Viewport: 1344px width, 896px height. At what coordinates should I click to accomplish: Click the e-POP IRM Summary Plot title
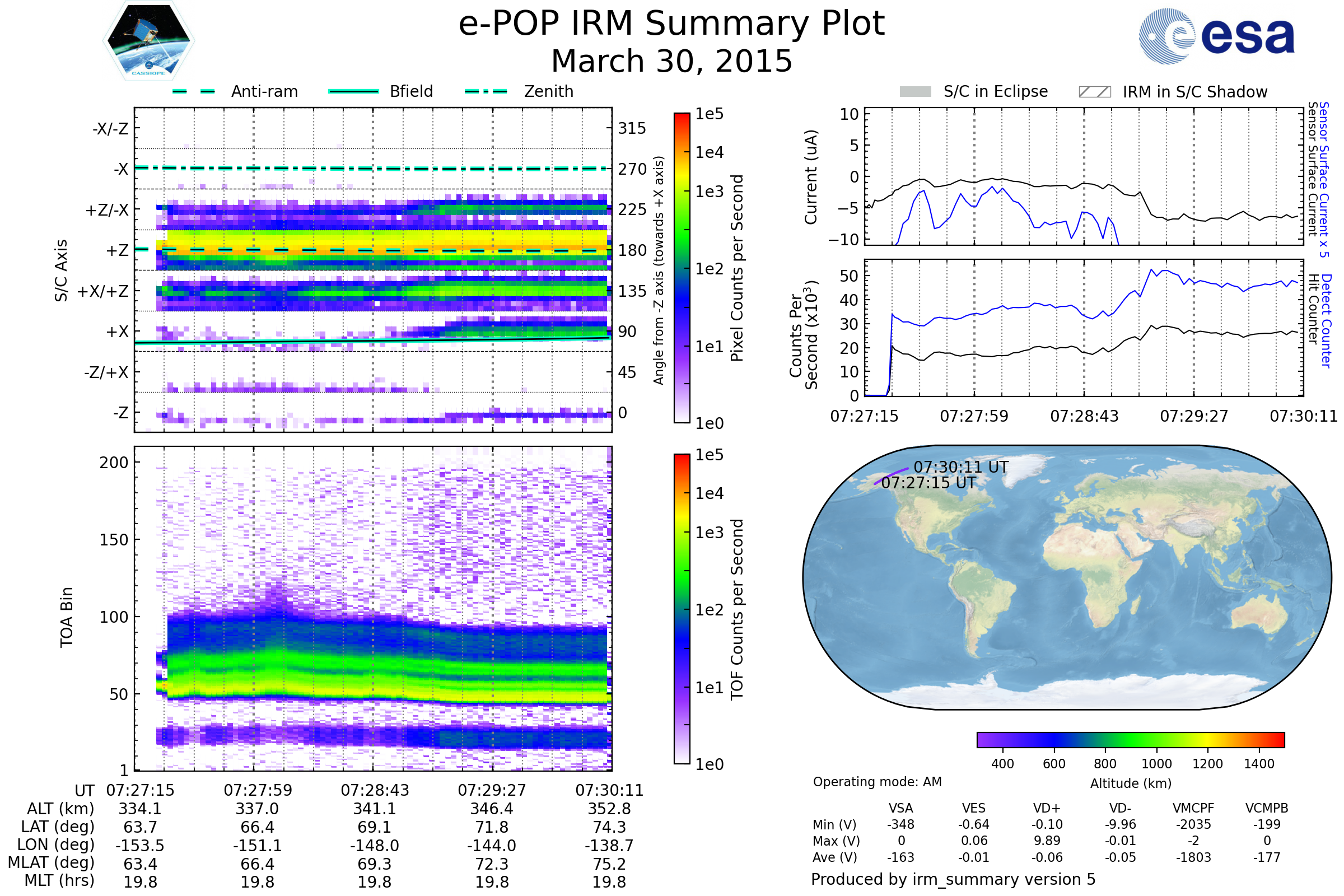(x=671, y=24)
